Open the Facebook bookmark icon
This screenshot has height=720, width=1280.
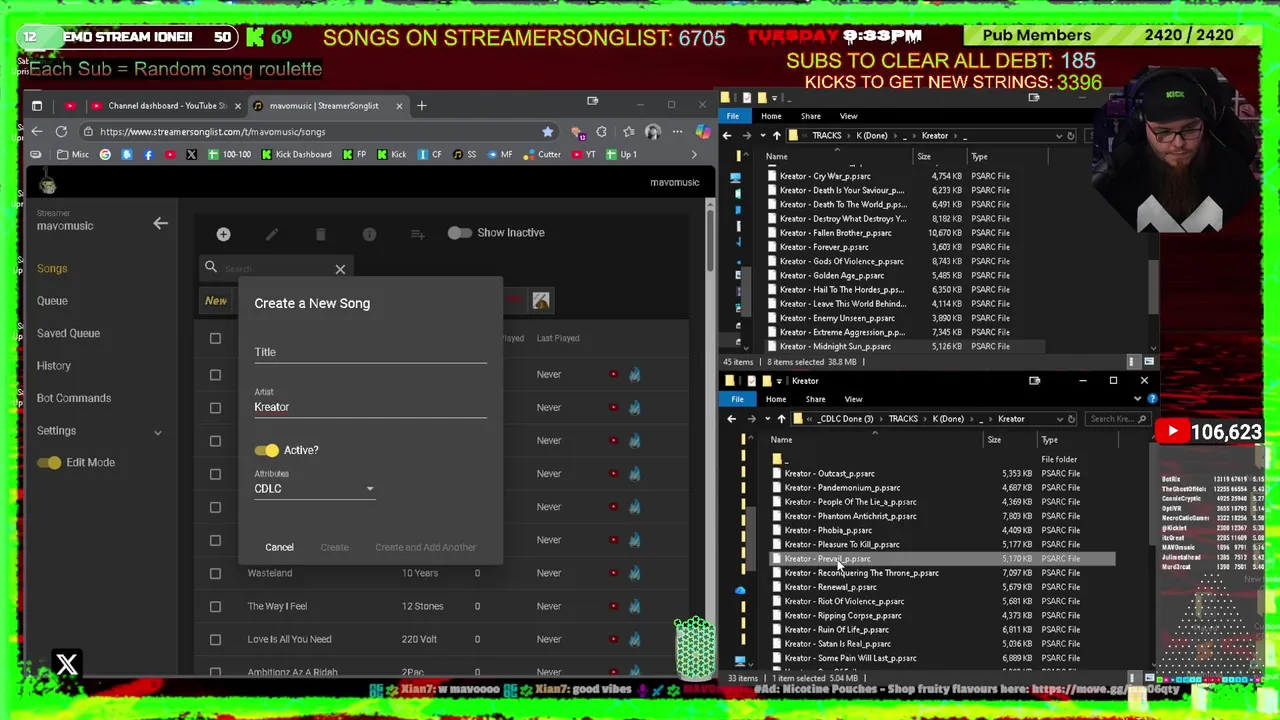(x=148, y=154)
